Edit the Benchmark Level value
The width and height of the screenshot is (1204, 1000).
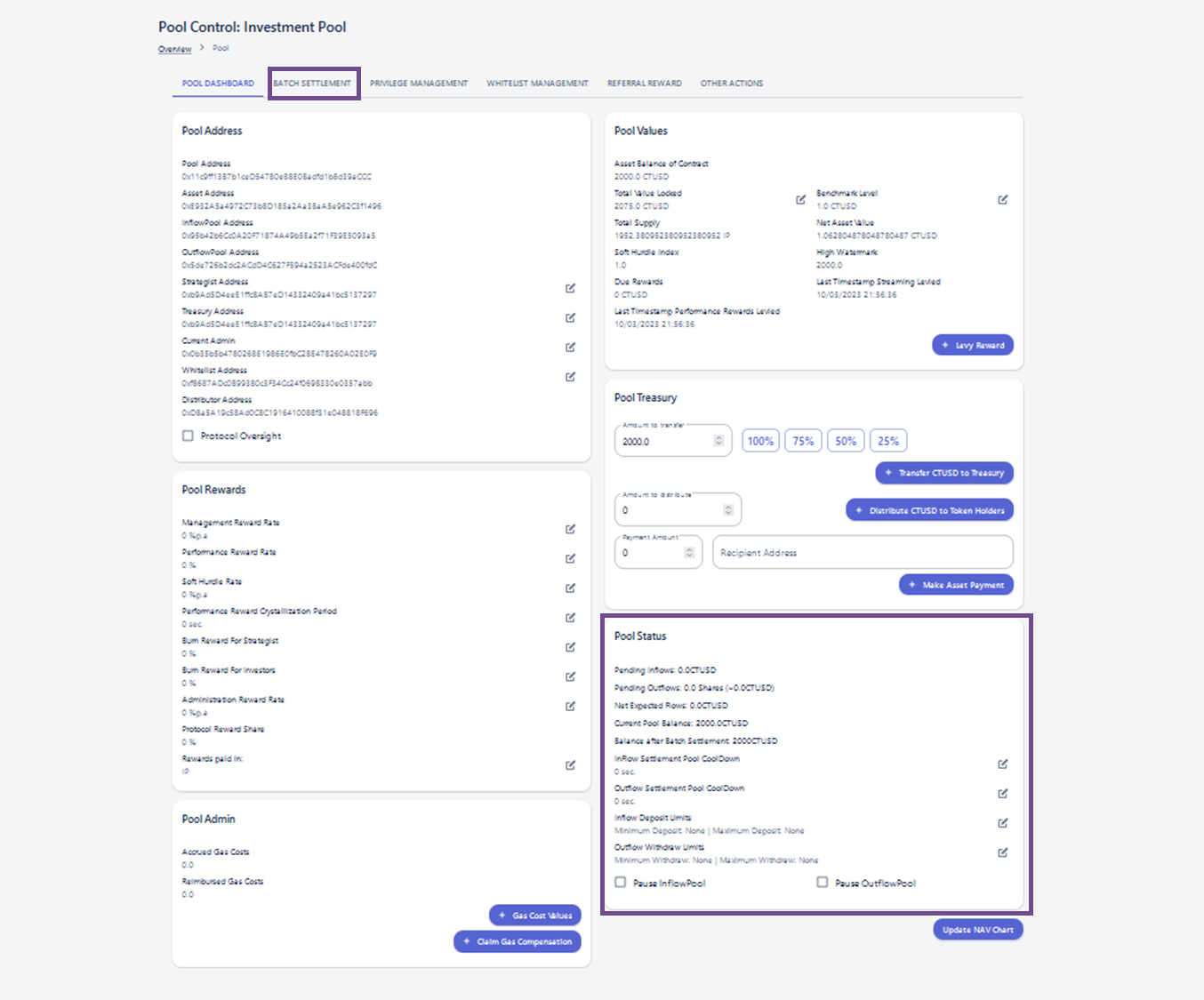(x=1002, y=200)
